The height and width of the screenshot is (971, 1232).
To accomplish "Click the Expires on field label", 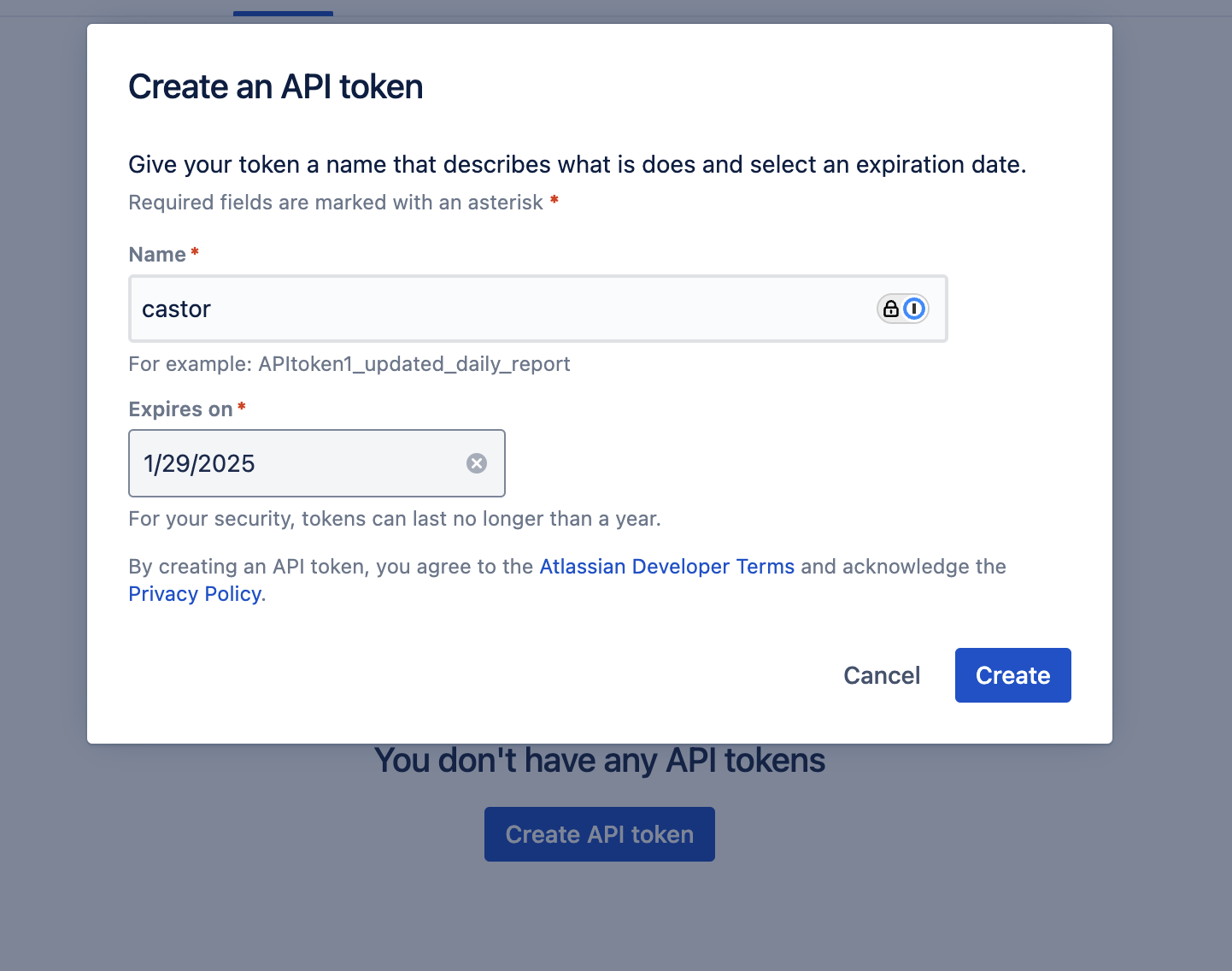I will [x=180, y=409].
